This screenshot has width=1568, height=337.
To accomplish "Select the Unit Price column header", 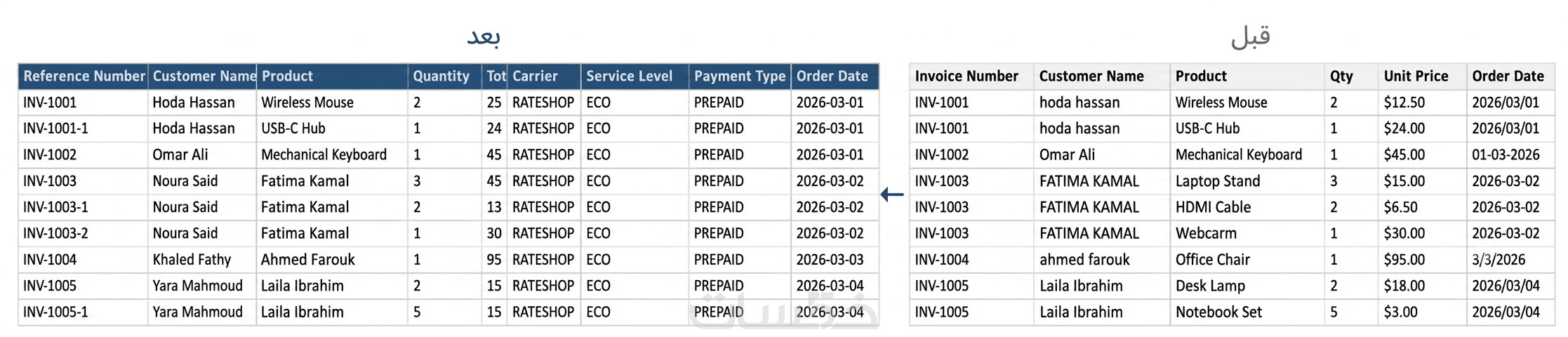I will point(1422,76).
